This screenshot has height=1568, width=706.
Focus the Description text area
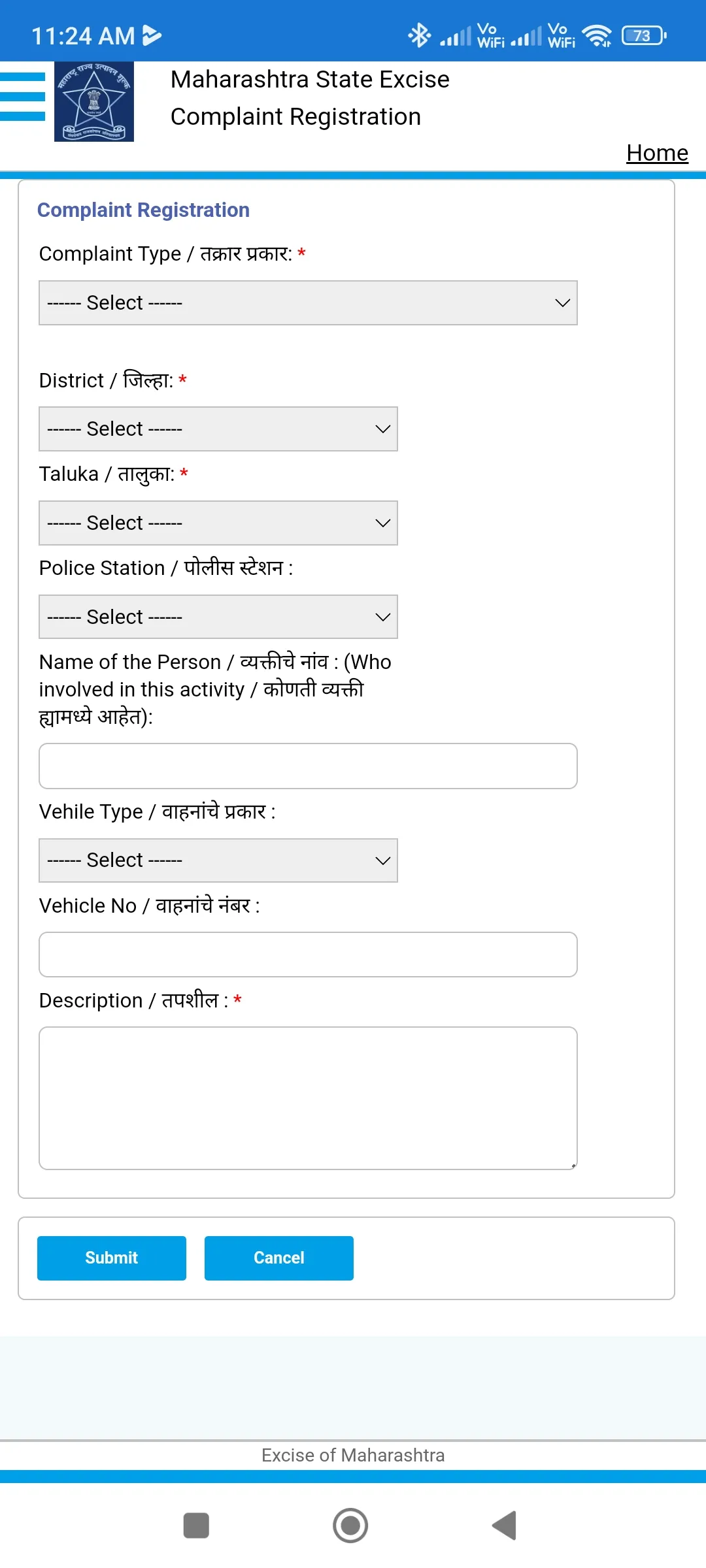click(308, 1098)
